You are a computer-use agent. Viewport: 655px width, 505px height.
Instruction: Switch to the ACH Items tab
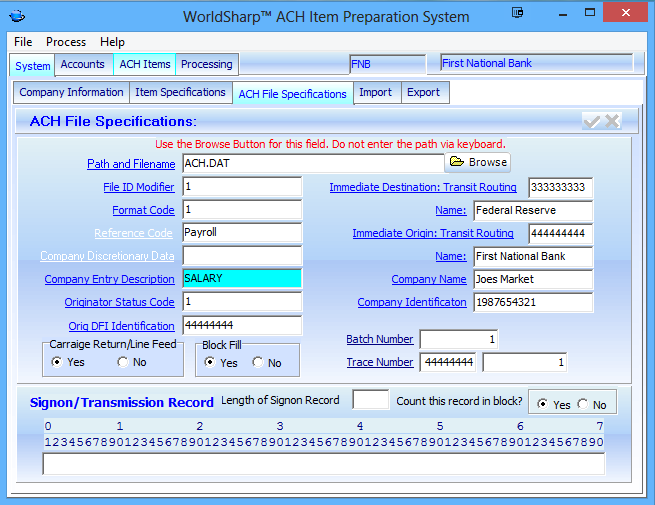[x=144, y=64]
